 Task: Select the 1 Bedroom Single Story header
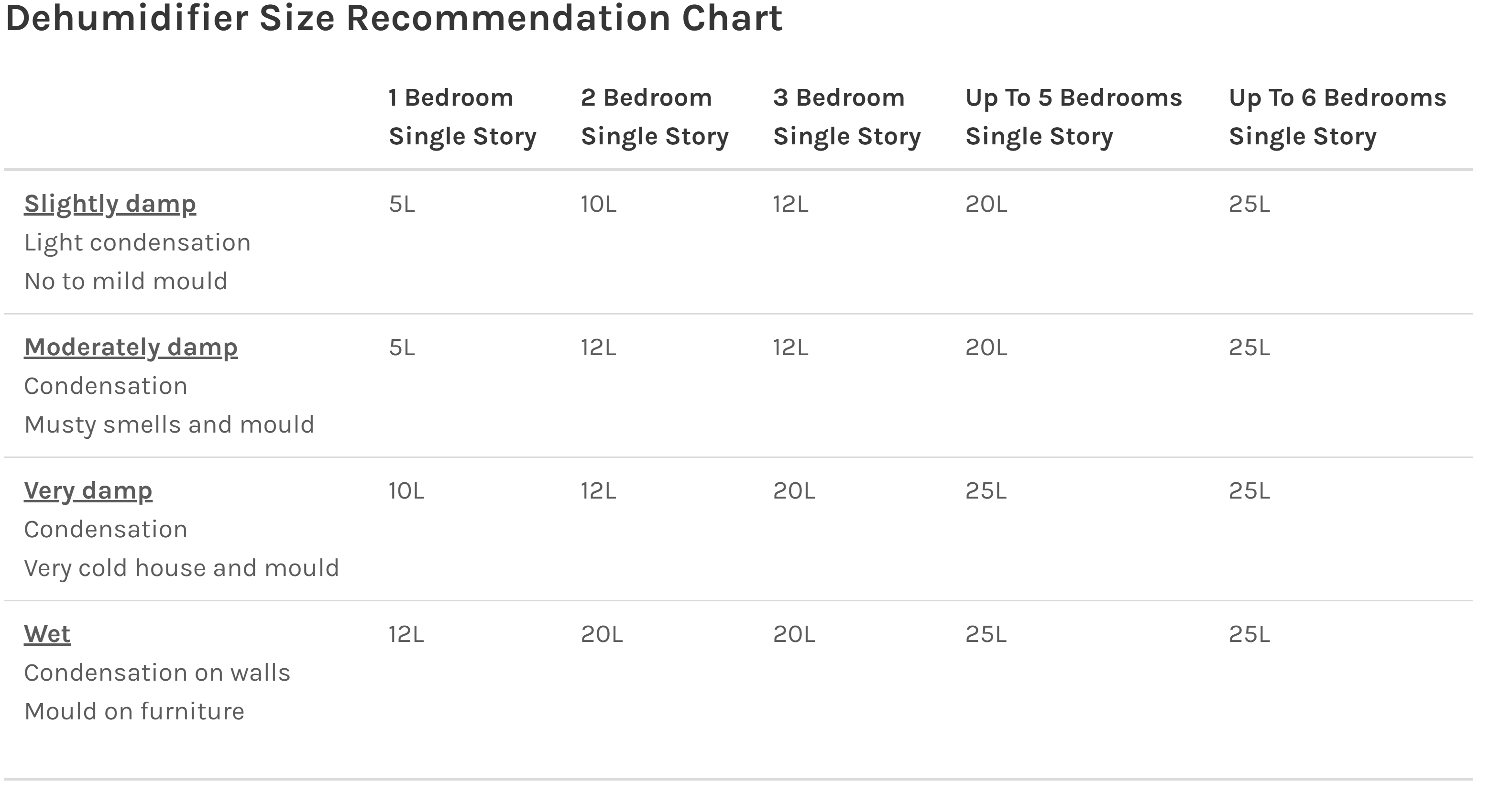coord(462,117)
